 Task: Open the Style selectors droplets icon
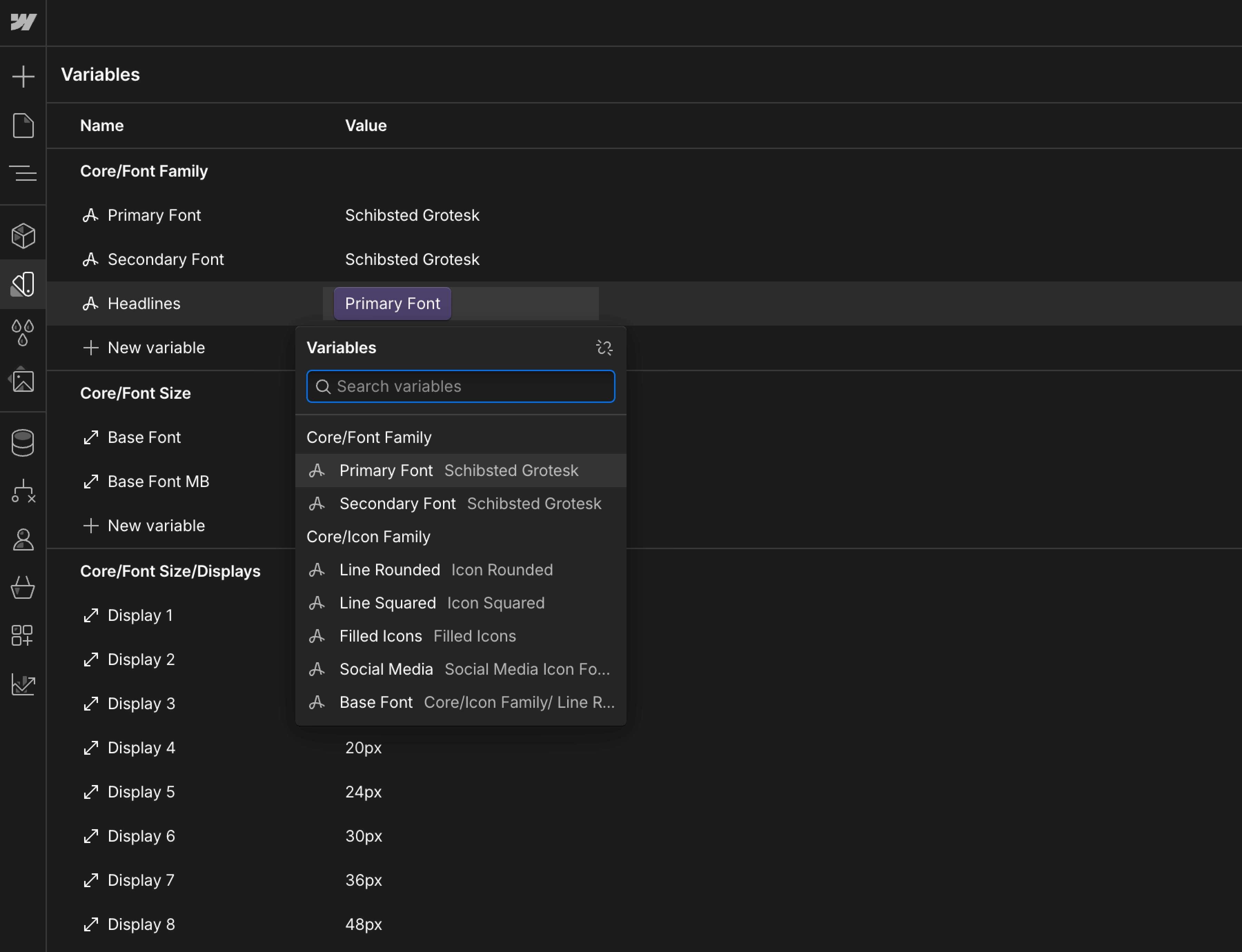tap(23, 333)
